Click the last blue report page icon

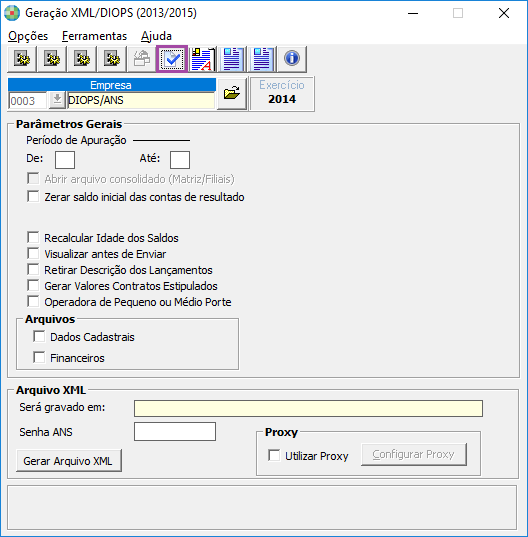coord(262,59)
